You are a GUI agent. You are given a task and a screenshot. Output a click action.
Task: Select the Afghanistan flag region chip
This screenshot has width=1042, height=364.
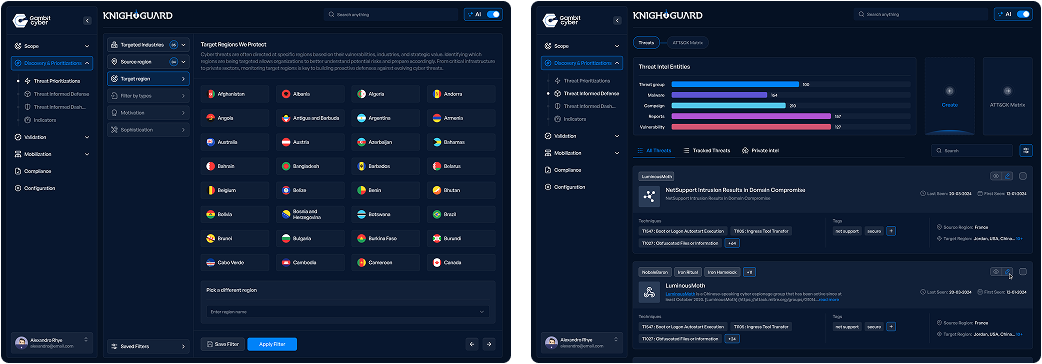click(x=235, y=94)
